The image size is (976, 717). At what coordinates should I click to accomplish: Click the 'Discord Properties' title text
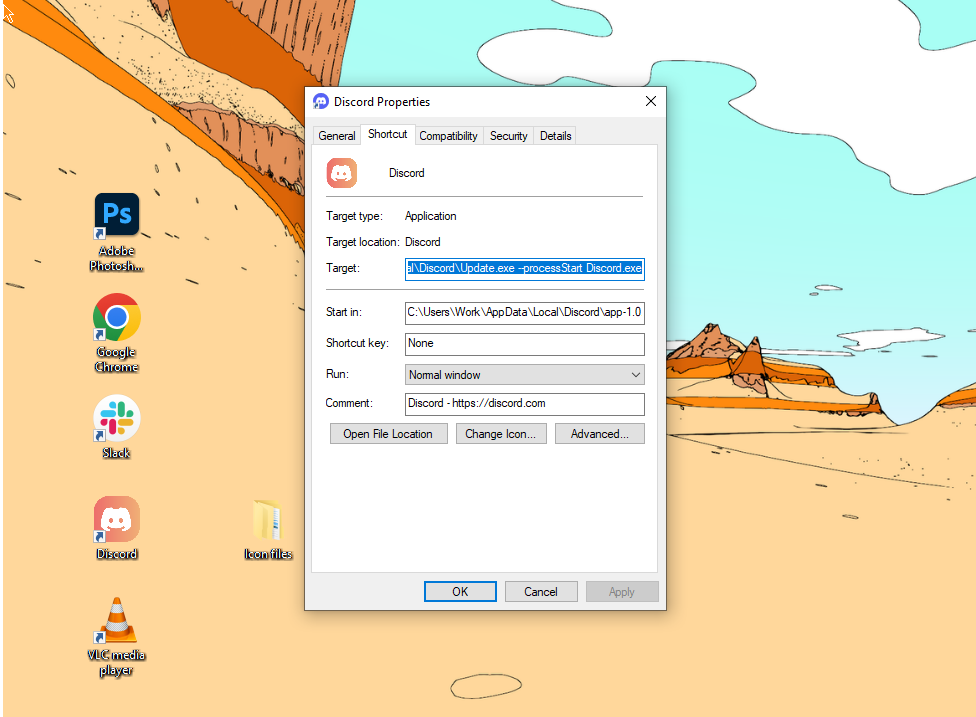coord(382,101)
